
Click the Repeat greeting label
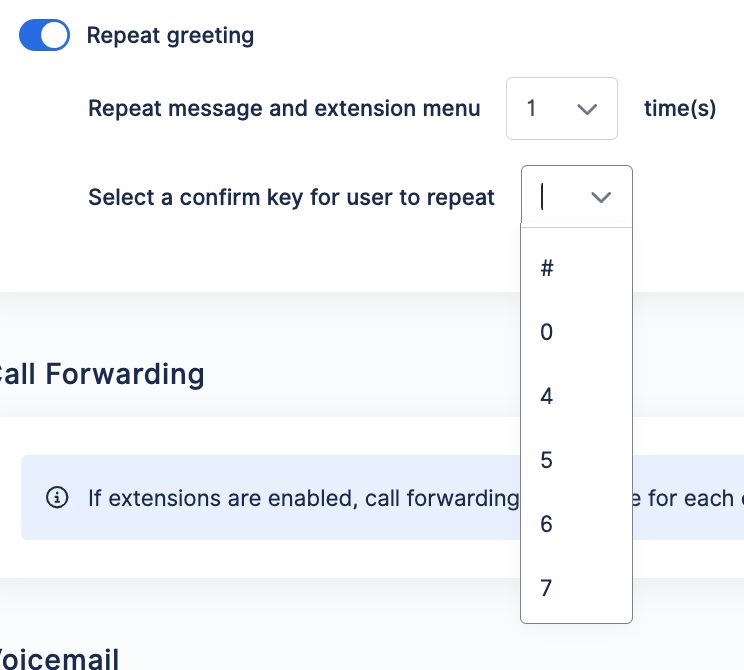170,36
